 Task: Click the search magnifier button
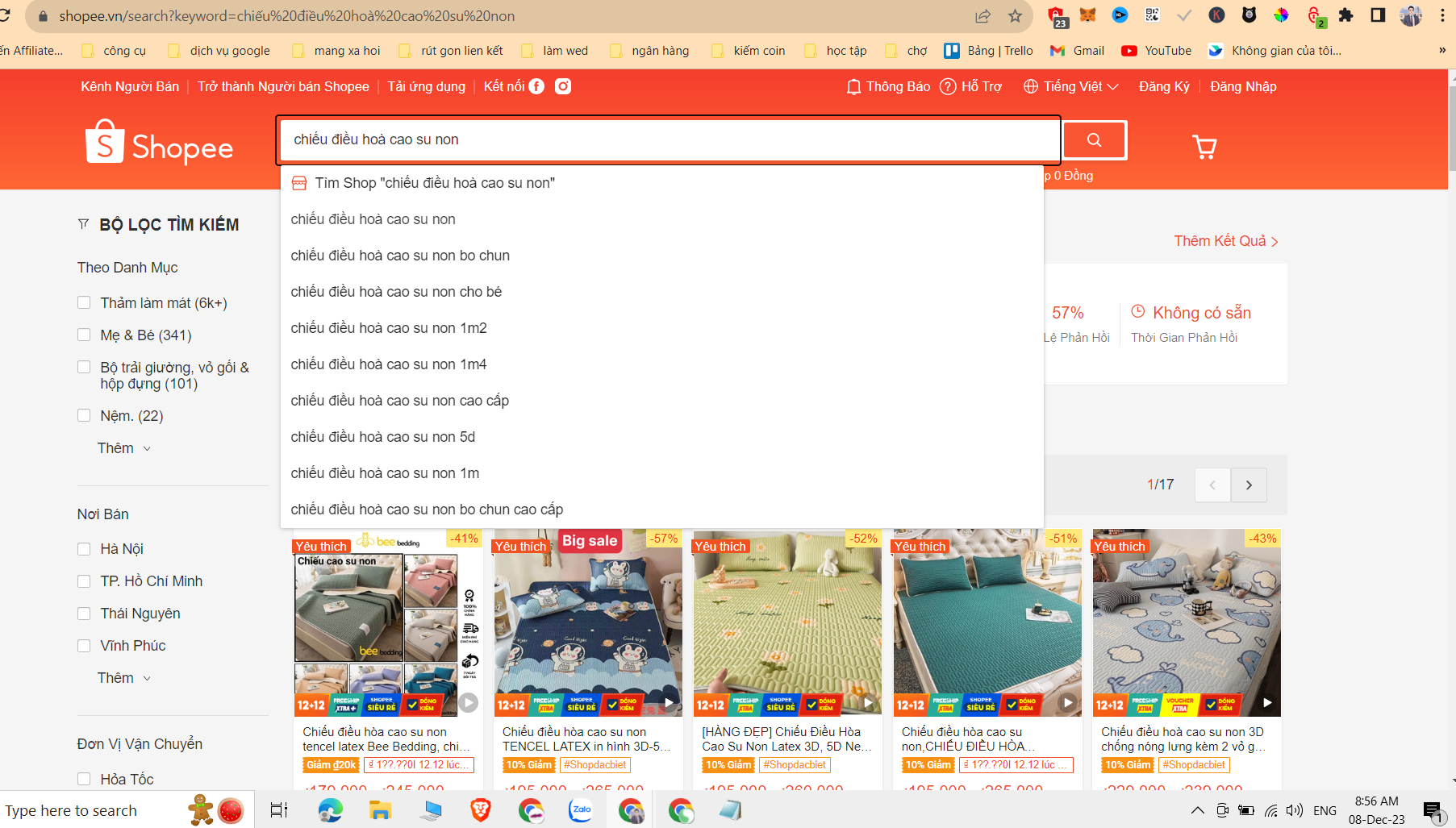(1094, 139)
